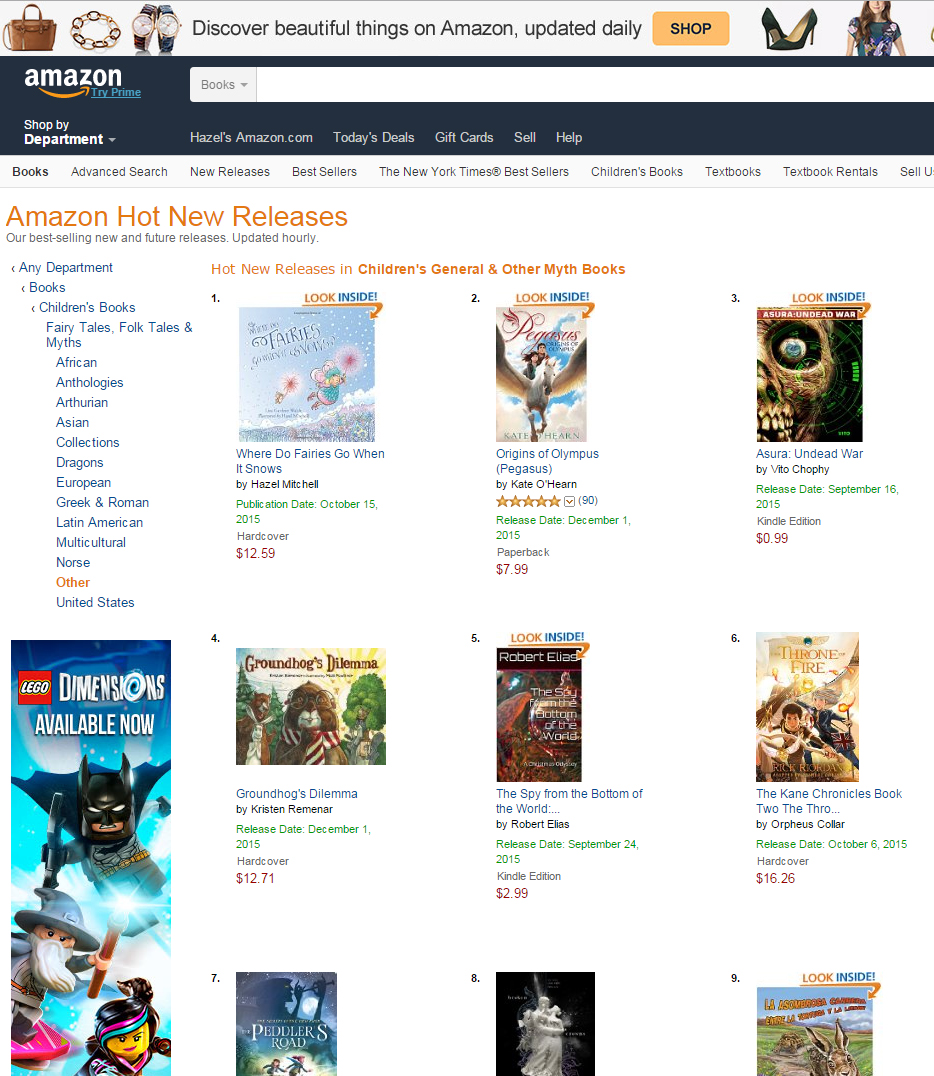
Task: Click the green high heels banner image
Action: coord(789,29)
